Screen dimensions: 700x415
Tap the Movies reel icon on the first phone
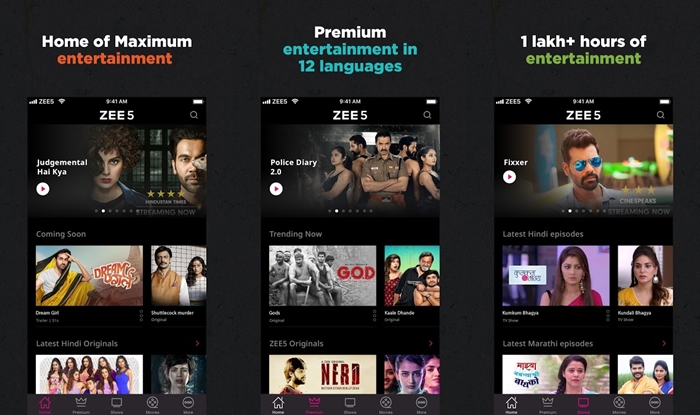click(152, 405)
